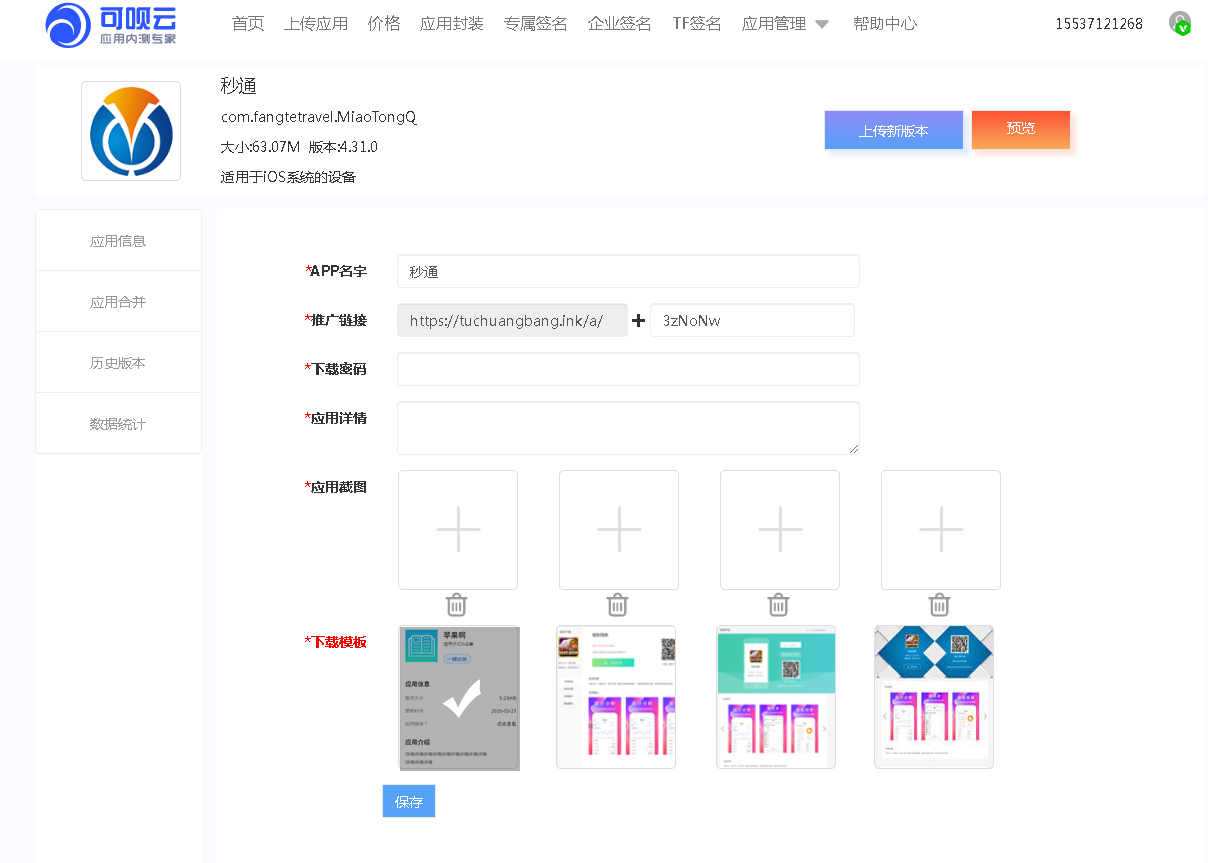Click the orange 预览 preview button
1208x863 pixels.
[x=1020, y=130]
